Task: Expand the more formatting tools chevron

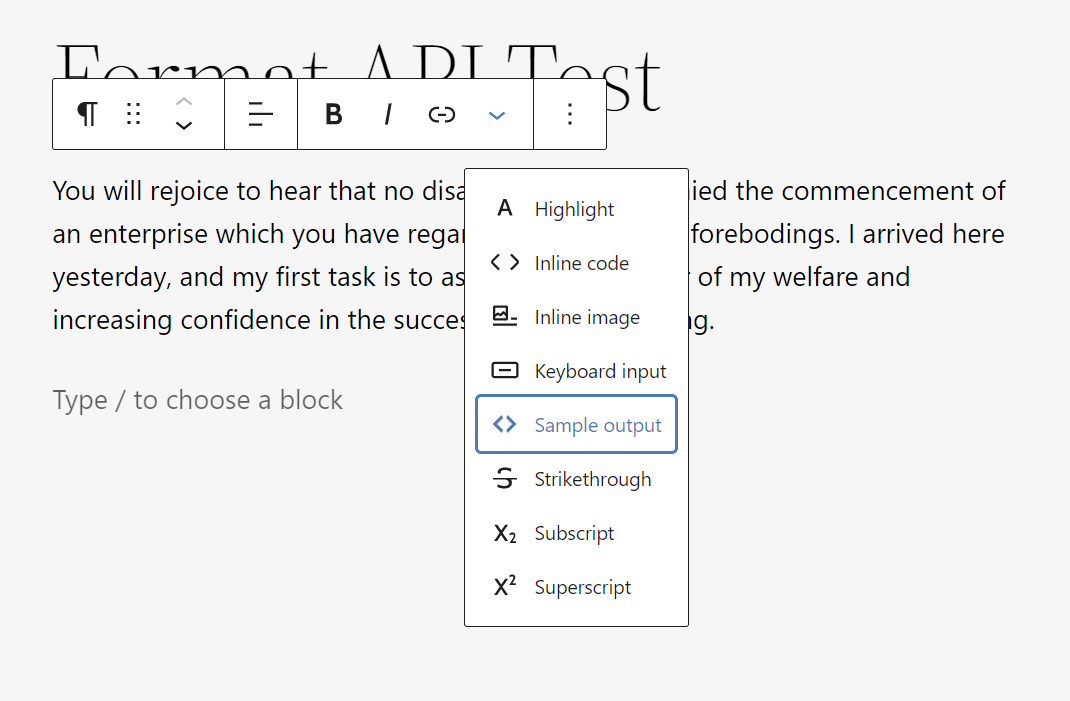Action: (x=497, y=114)
